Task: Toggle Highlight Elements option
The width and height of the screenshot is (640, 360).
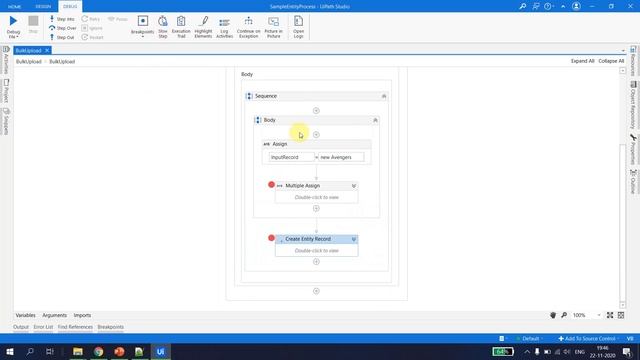Action: (x=203, y=27)
